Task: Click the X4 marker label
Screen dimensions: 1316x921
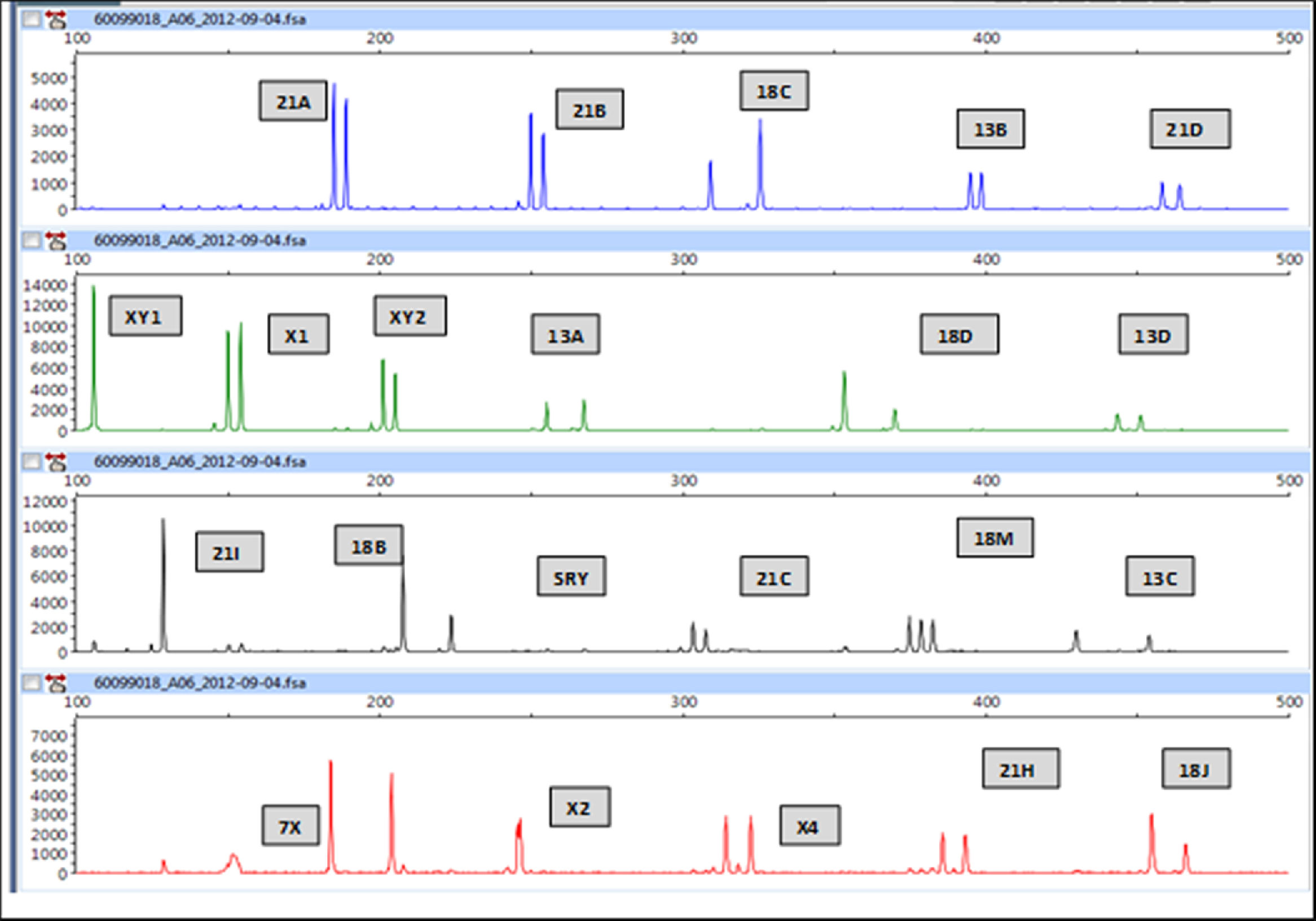Action: click(x=809, y=826)
